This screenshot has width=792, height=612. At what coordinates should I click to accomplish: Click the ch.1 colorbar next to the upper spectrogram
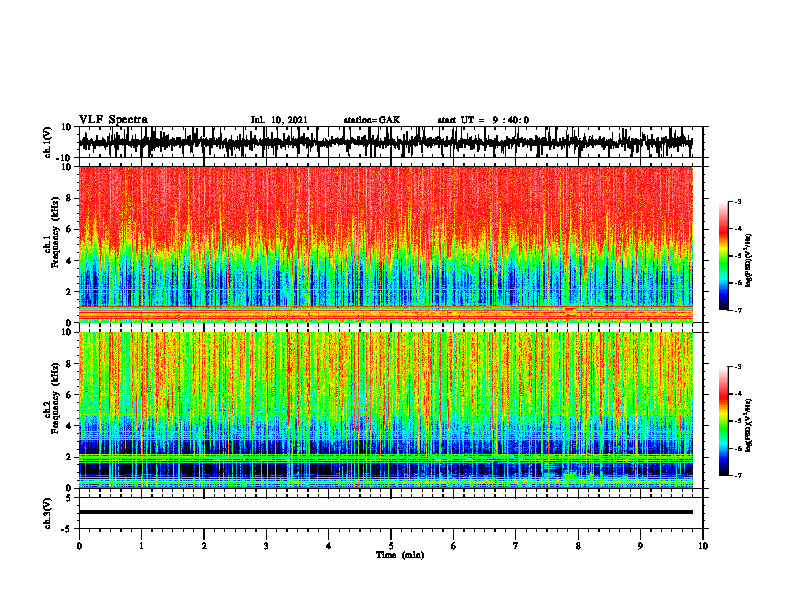[x=724, y=256]
